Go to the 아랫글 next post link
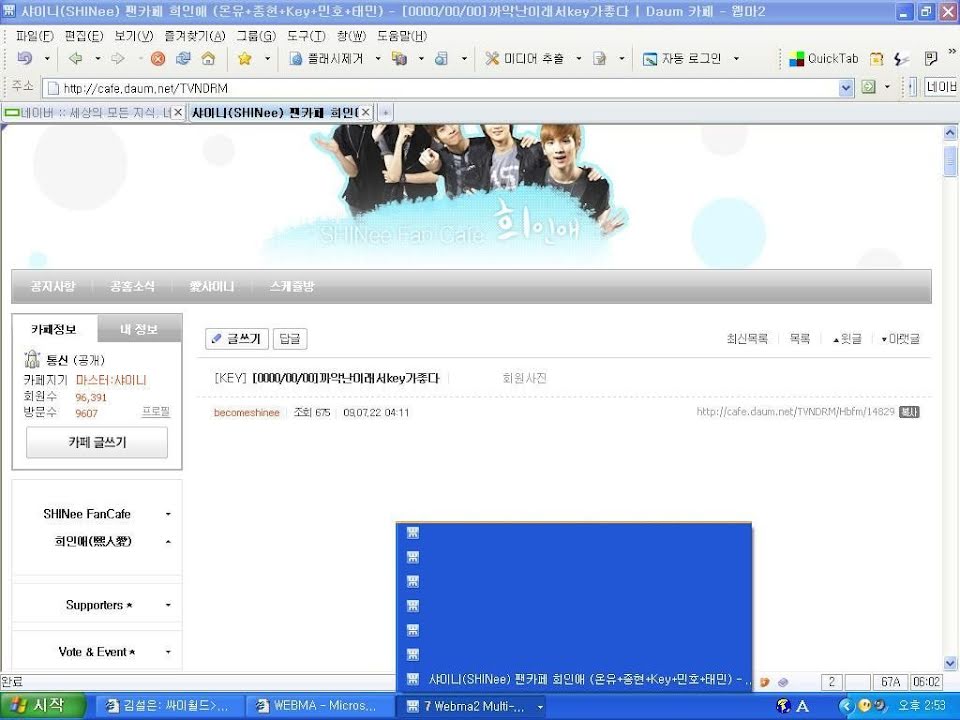Viewport: 960px width, 720px height. pos(900,339)
